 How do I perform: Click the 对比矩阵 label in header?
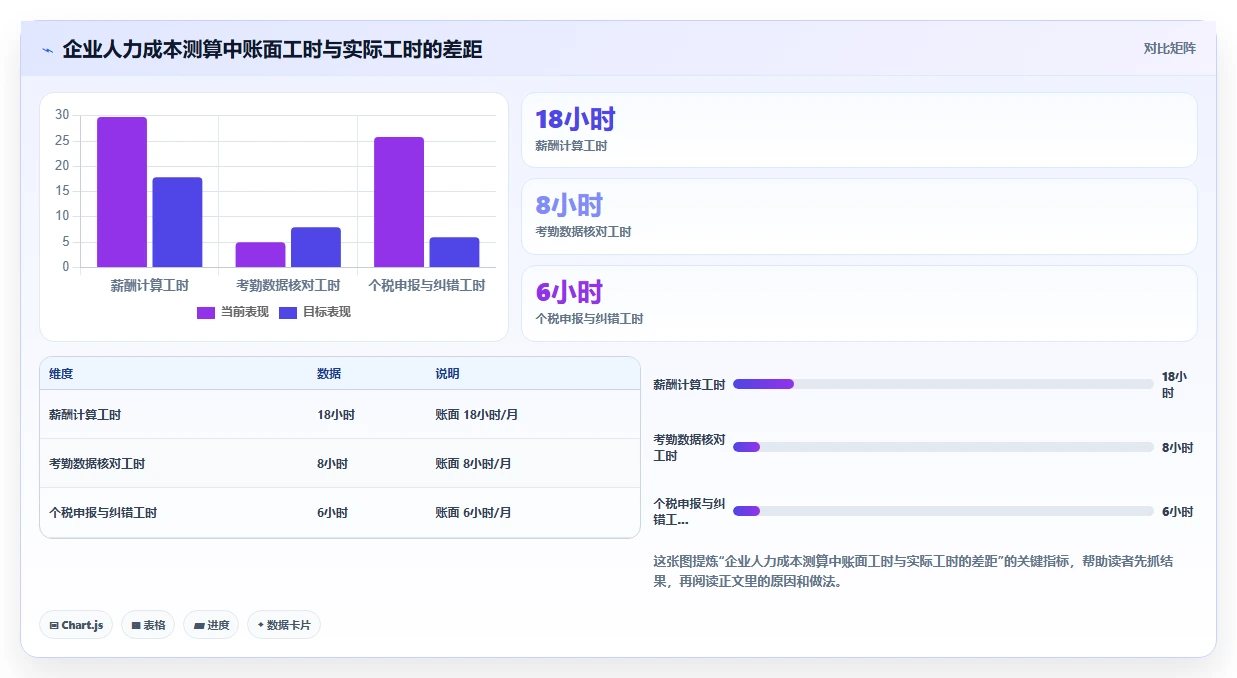(x=1169, y=48)
